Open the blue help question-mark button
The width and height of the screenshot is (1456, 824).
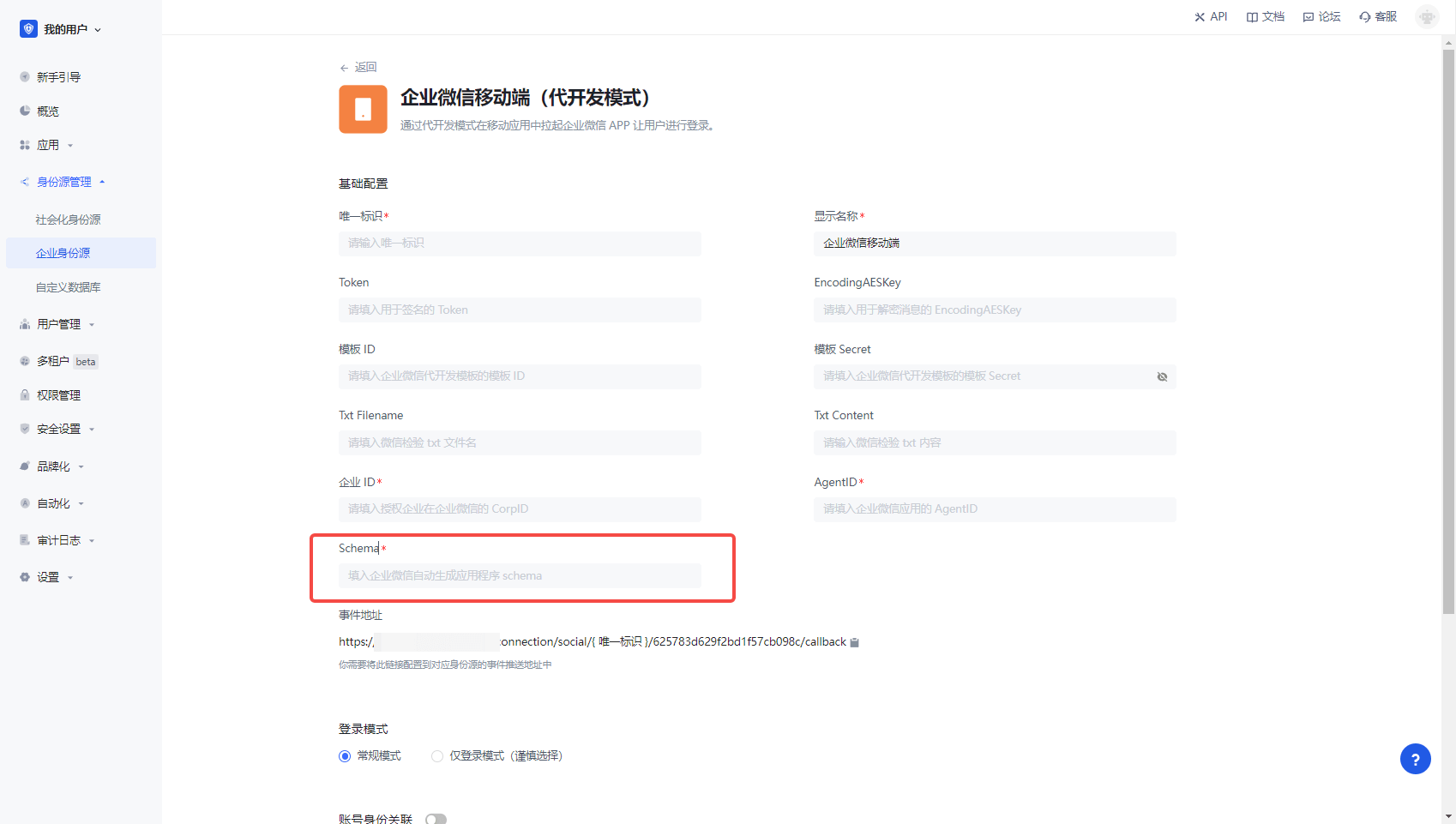pos(1415,759)
